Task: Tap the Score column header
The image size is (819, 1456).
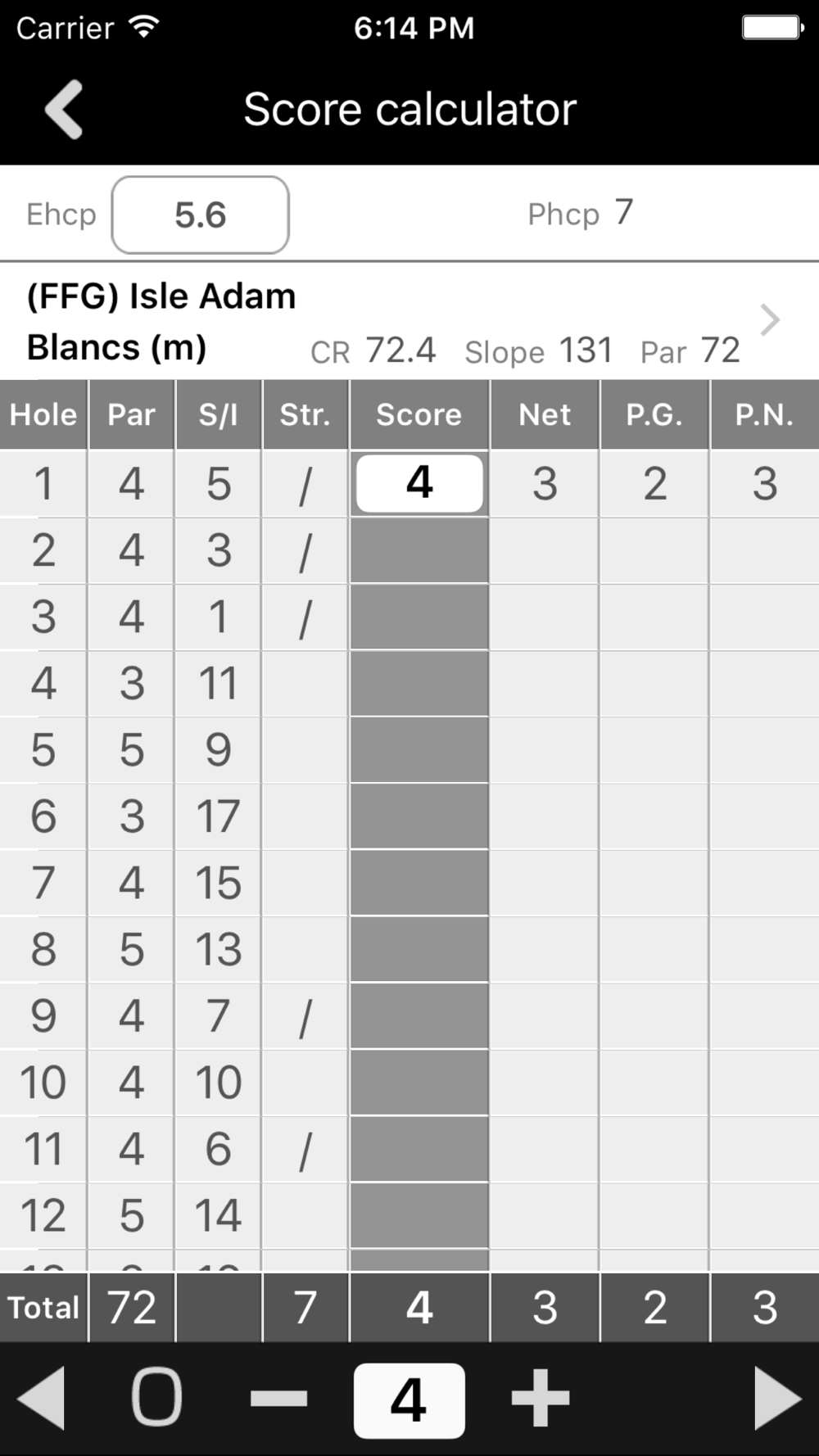Action: pos(419,414)
